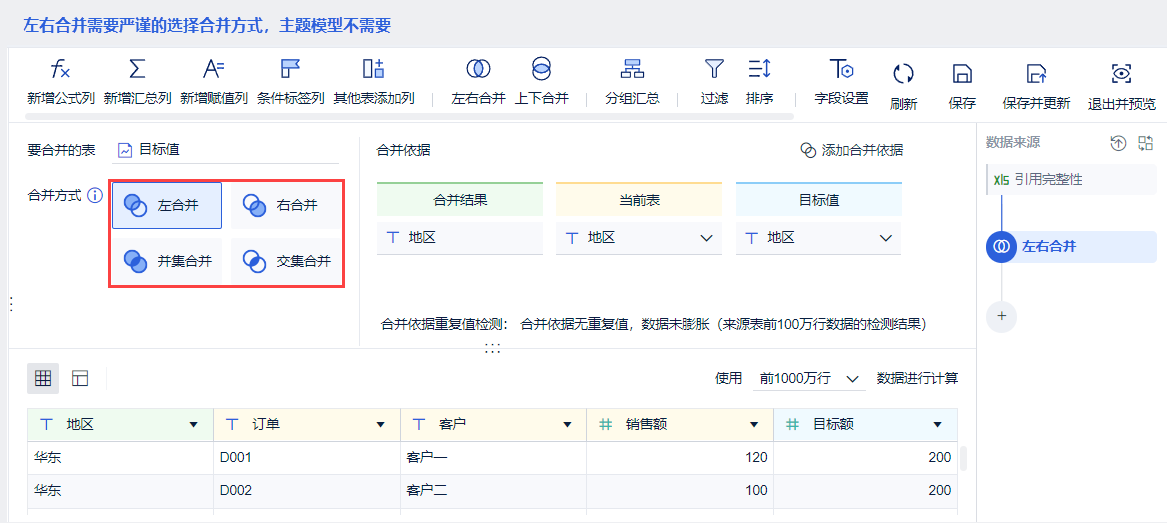Add a new step with the plus button
The image size is (1167, 523).
pos(1001,316)
